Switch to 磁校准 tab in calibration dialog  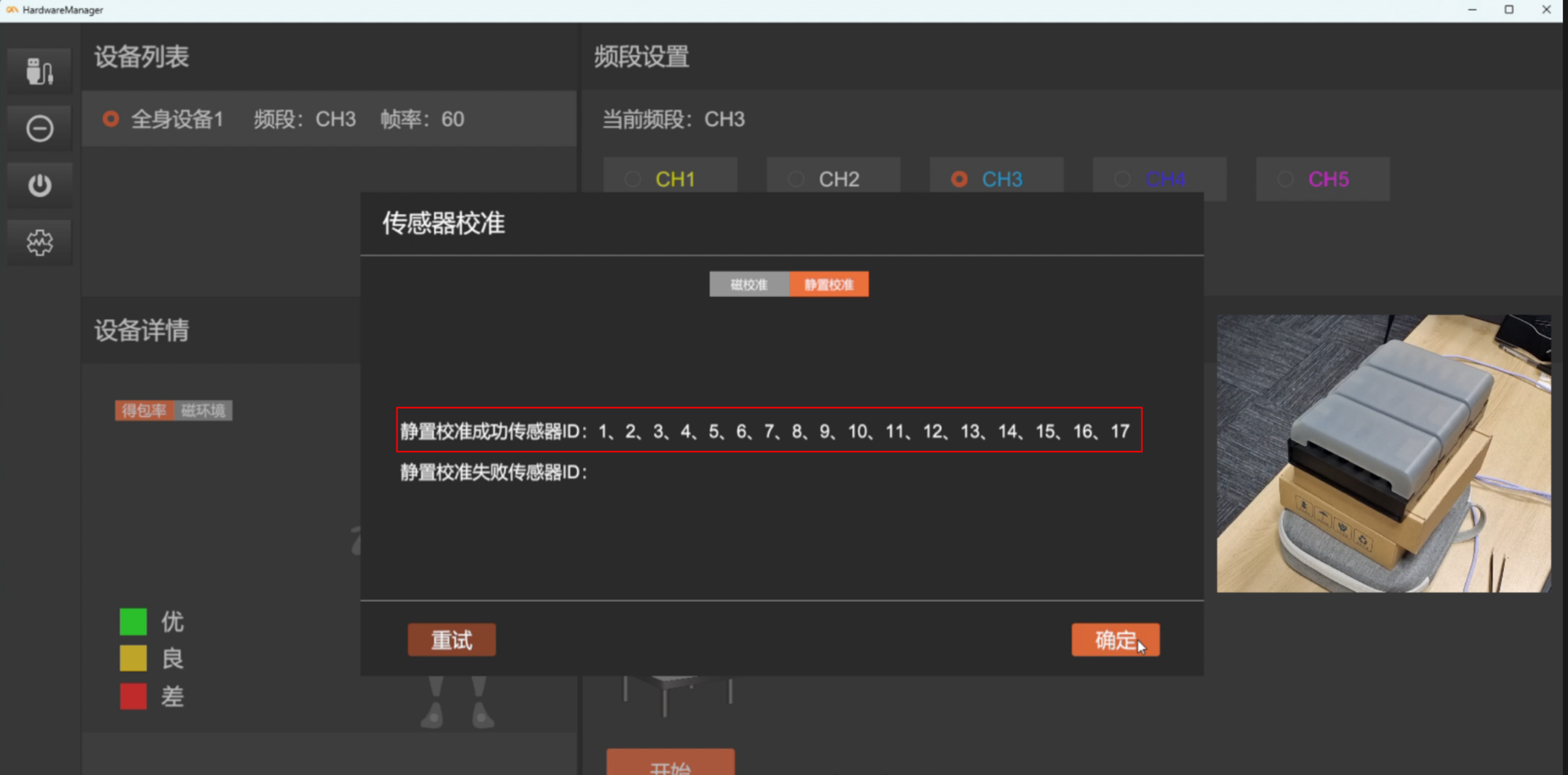(x=749, y=284)
